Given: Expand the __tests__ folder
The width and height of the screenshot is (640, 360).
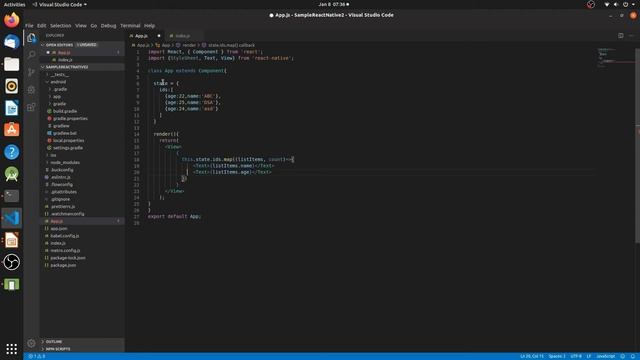Looking at the screenshot, I should [60, 75].
